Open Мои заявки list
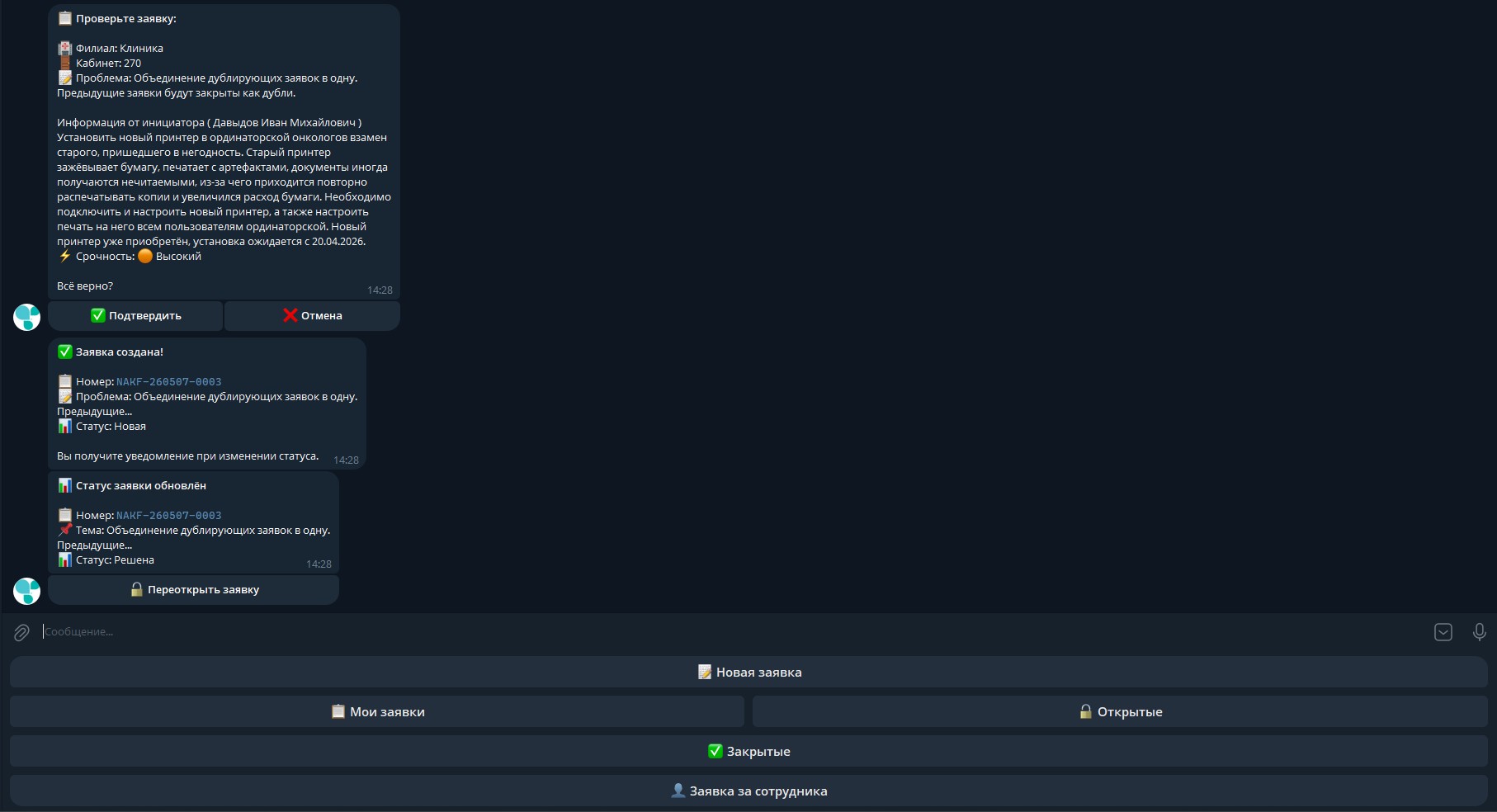The width and height of the screenshot is (1497, 812). 377,712
